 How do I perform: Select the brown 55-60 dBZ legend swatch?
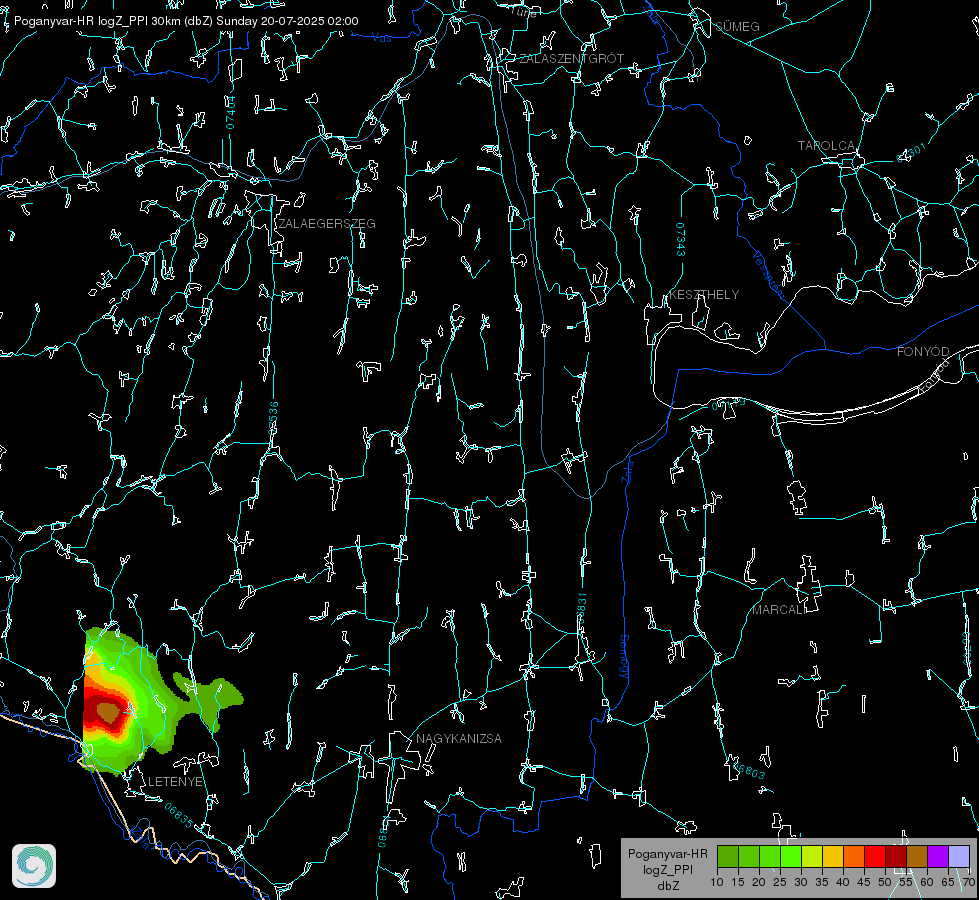tap(917, 856)
